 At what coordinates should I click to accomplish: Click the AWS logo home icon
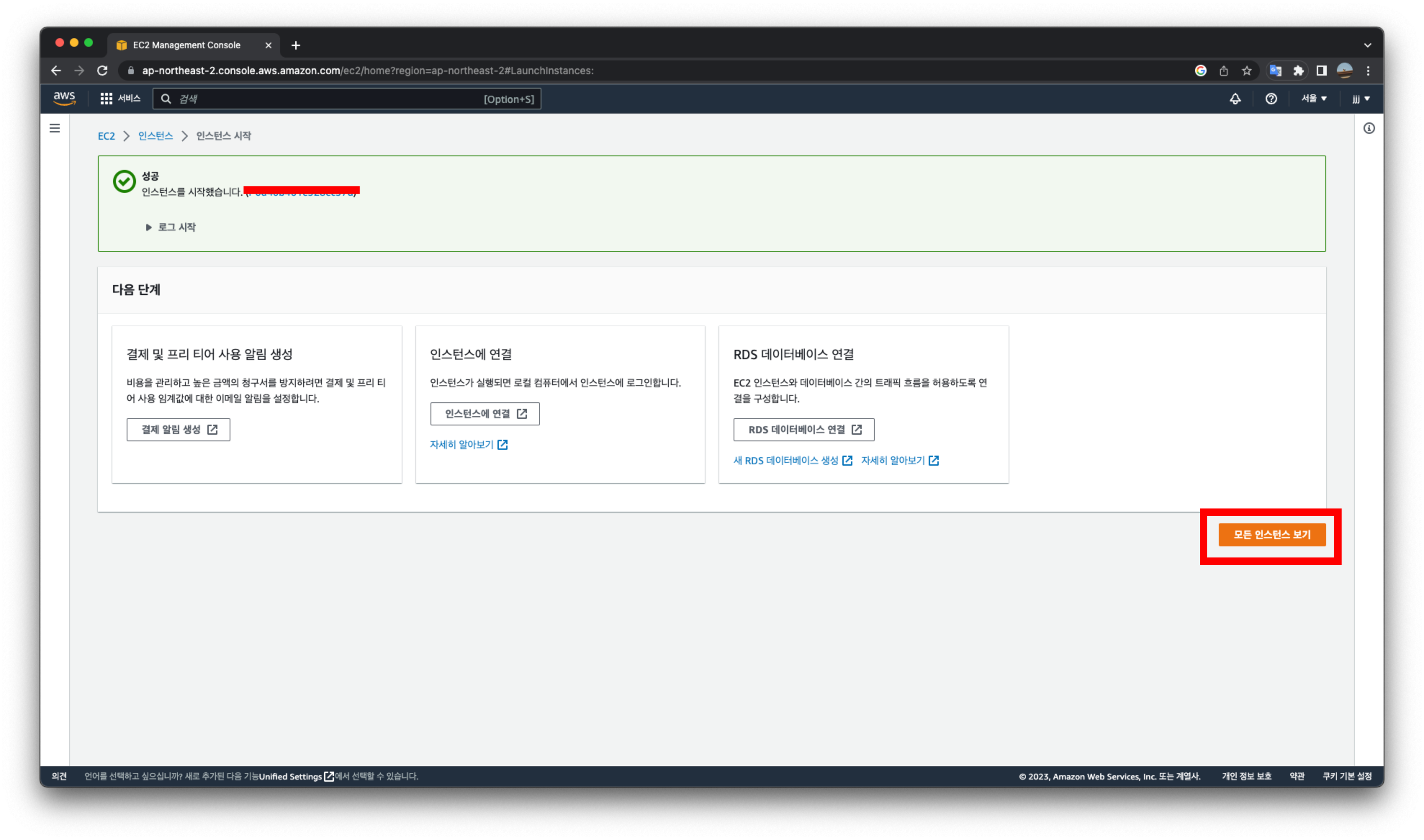click(64, 99)
